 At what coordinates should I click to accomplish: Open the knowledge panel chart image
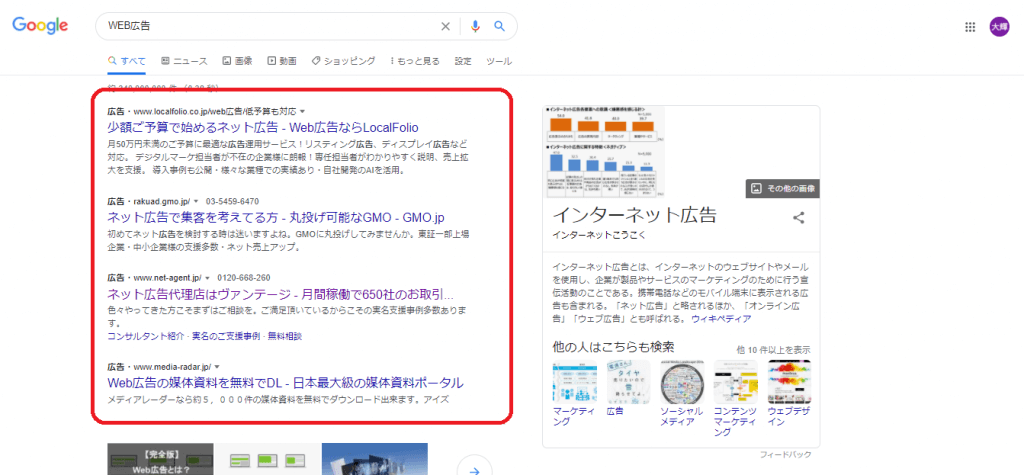[x=607, y=152]
